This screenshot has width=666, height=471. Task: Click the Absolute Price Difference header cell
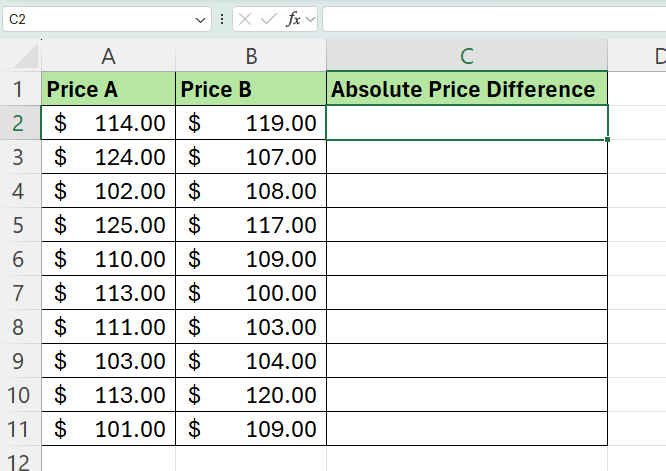(467, 90)
